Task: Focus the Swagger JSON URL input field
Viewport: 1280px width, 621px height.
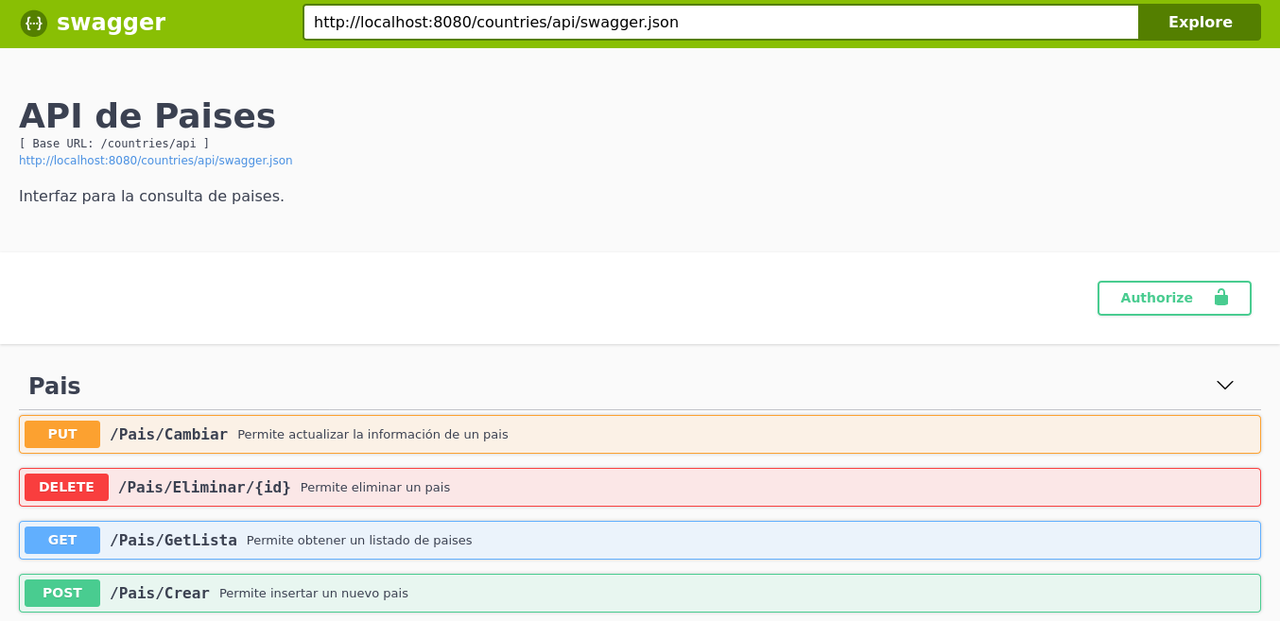Action: pyautogui.click(x=720, y=22)
